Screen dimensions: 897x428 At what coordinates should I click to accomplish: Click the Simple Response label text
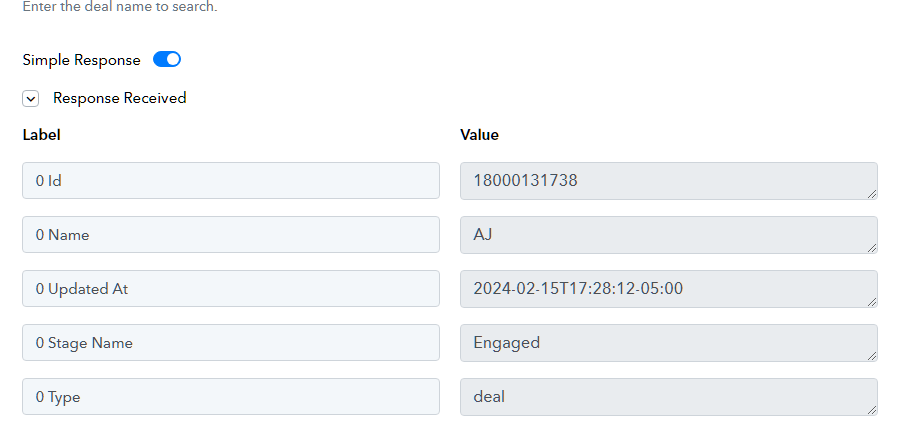(81, 60)
